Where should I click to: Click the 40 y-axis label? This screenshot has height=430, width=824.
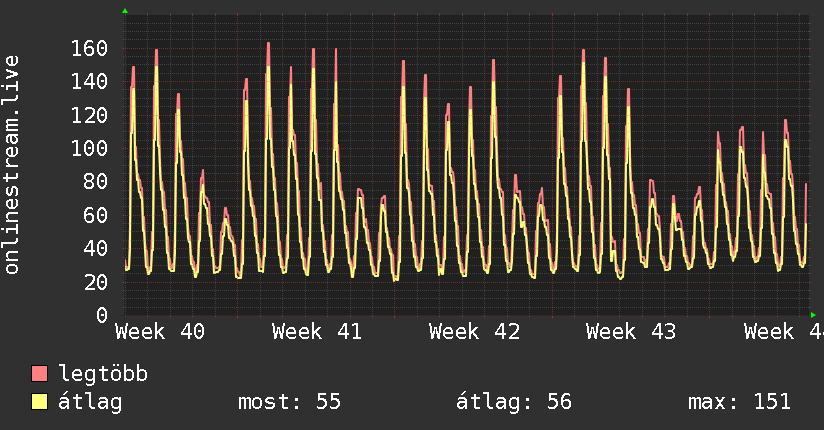pyautogui.click(x=96, y=249)
